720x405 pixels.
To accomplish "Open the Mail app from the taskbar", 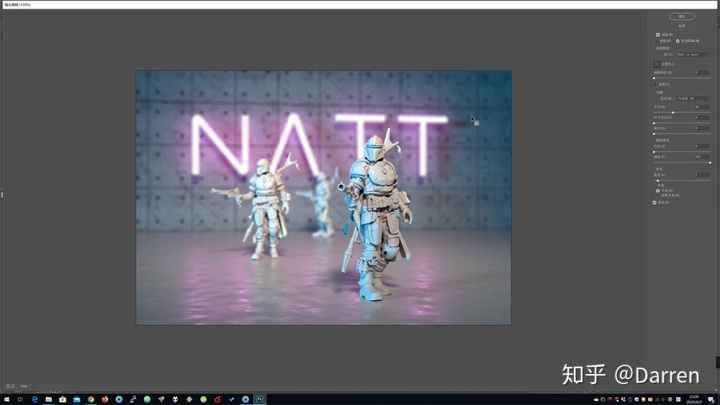I will pyautogui.click(x=77, y=399).
